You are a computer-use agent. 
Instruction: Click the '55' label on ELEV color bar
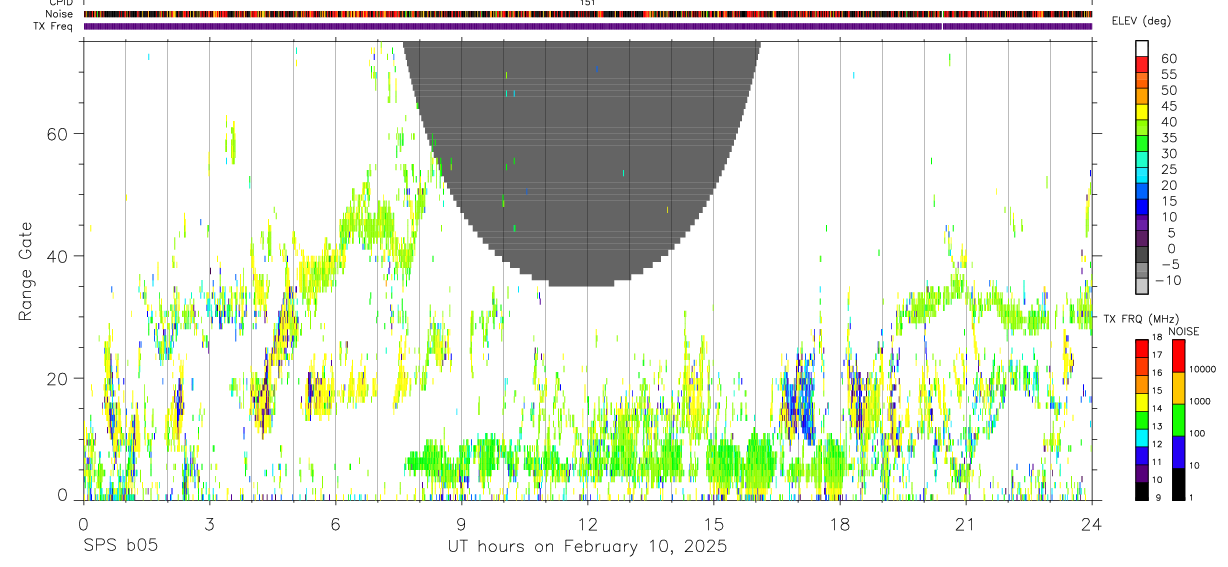pos(1168,75)
